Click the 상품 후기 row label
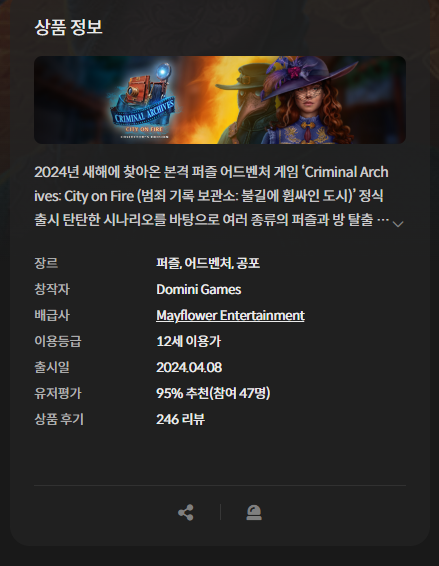The height and width of the screenshot is (566, 439). coord(59,419)
